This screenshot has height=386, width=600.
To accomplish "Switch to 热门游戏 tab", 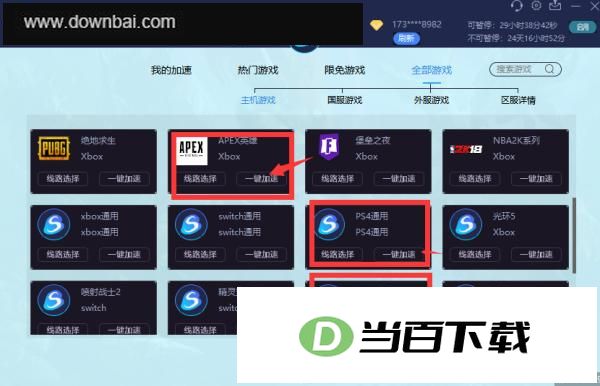I will click(x=258, y=70).
